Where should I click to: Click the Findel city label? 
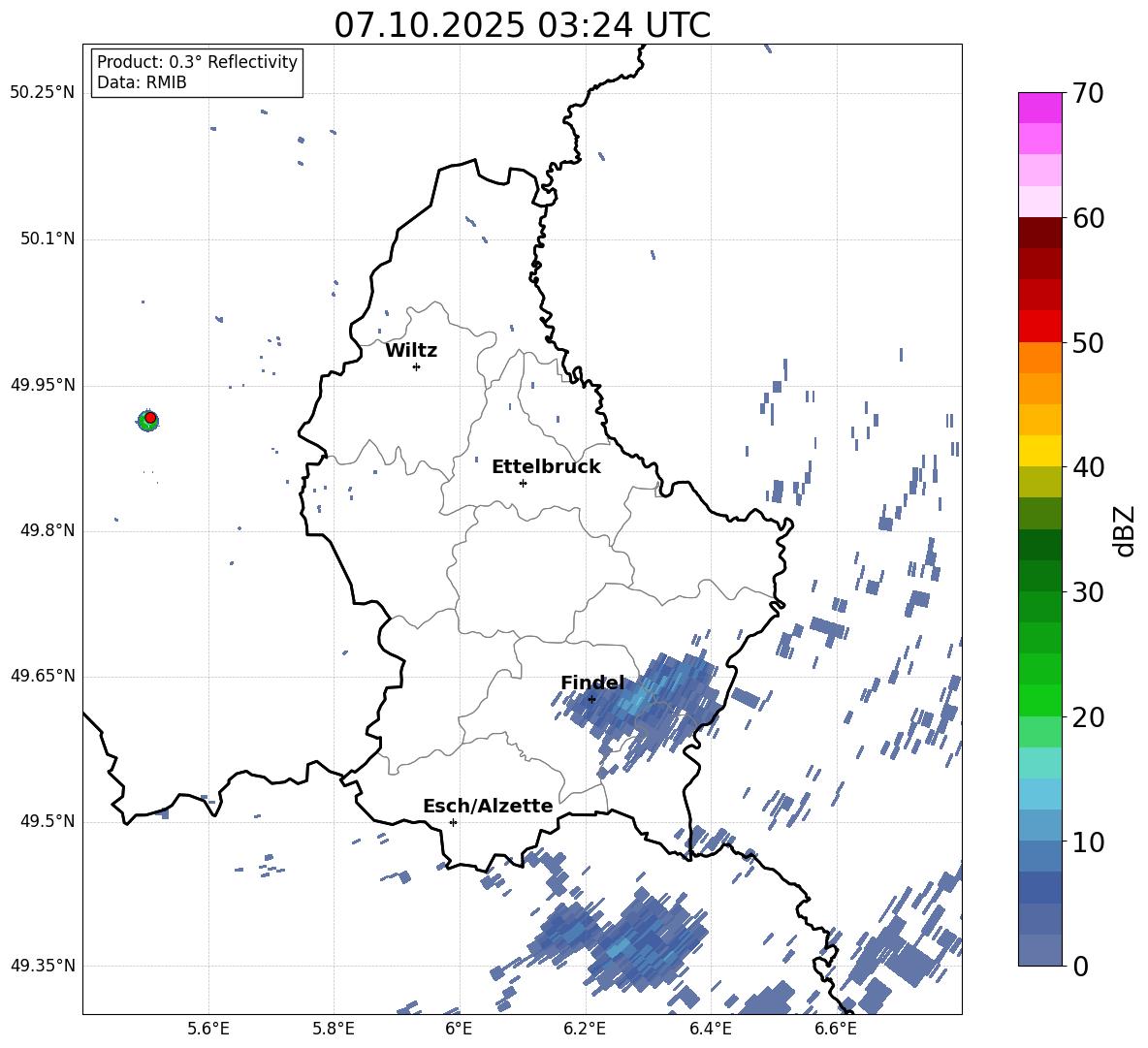click(592, 683)
